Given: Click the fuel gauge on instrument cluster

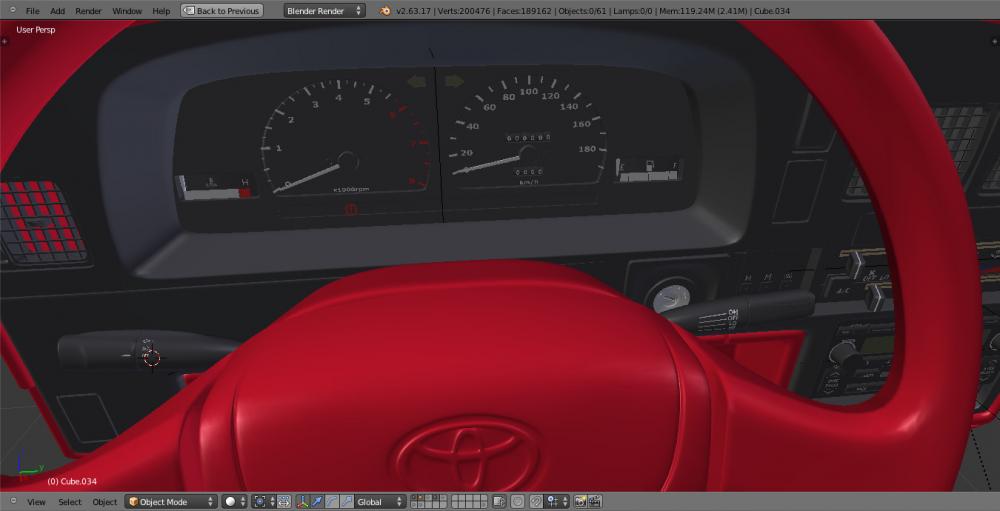Looking at the screenshot, I should click(x=649, y=171).
